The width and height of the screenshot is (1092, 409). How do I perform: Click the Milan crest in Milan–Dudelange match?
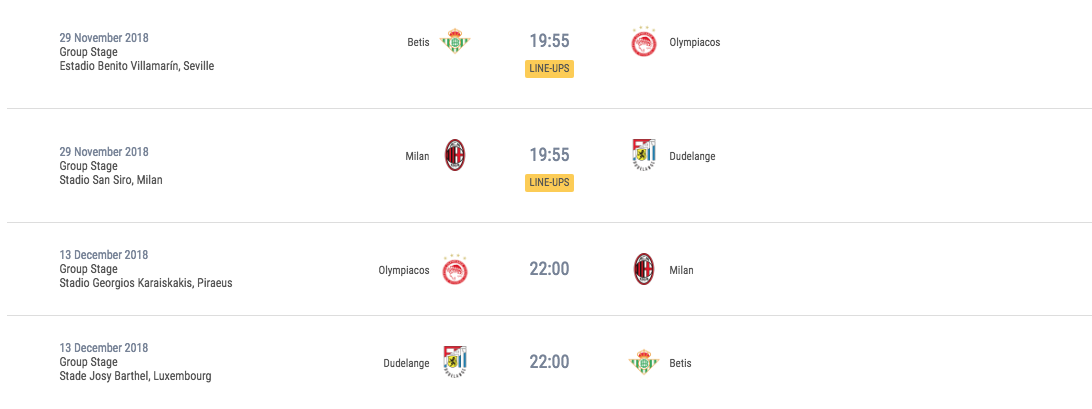coord(455,156)
